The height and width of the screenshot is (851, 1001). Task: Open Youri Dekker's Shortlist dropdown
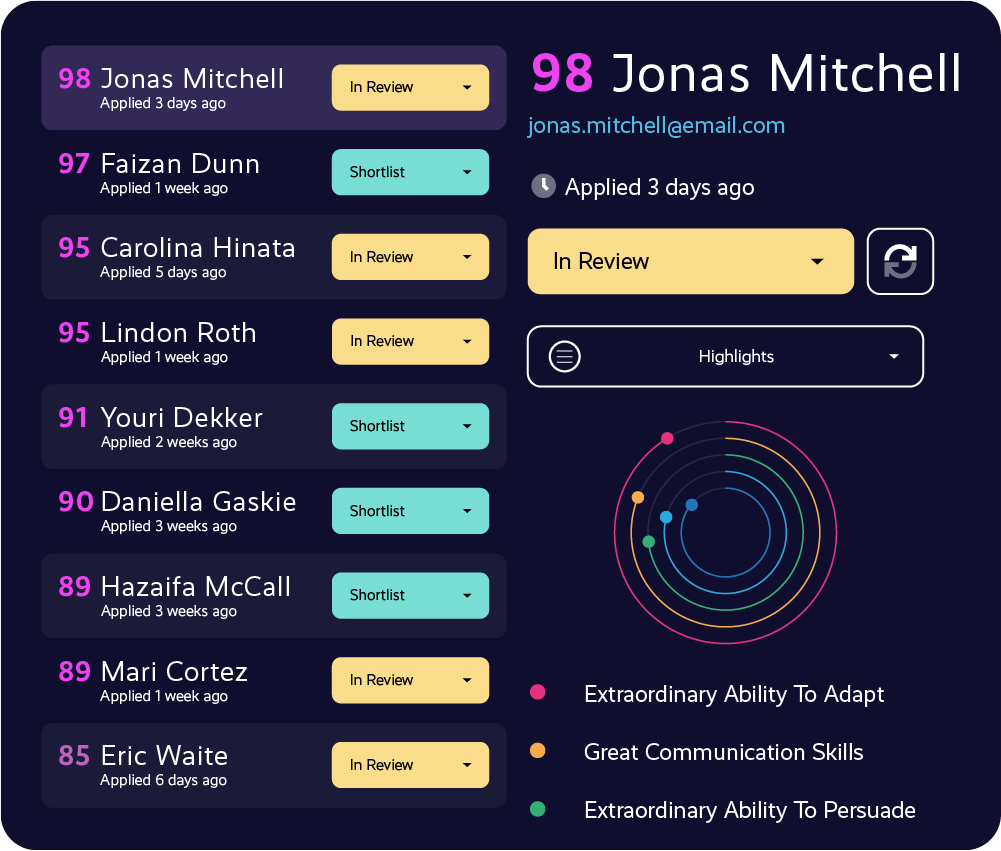(410, 426)
